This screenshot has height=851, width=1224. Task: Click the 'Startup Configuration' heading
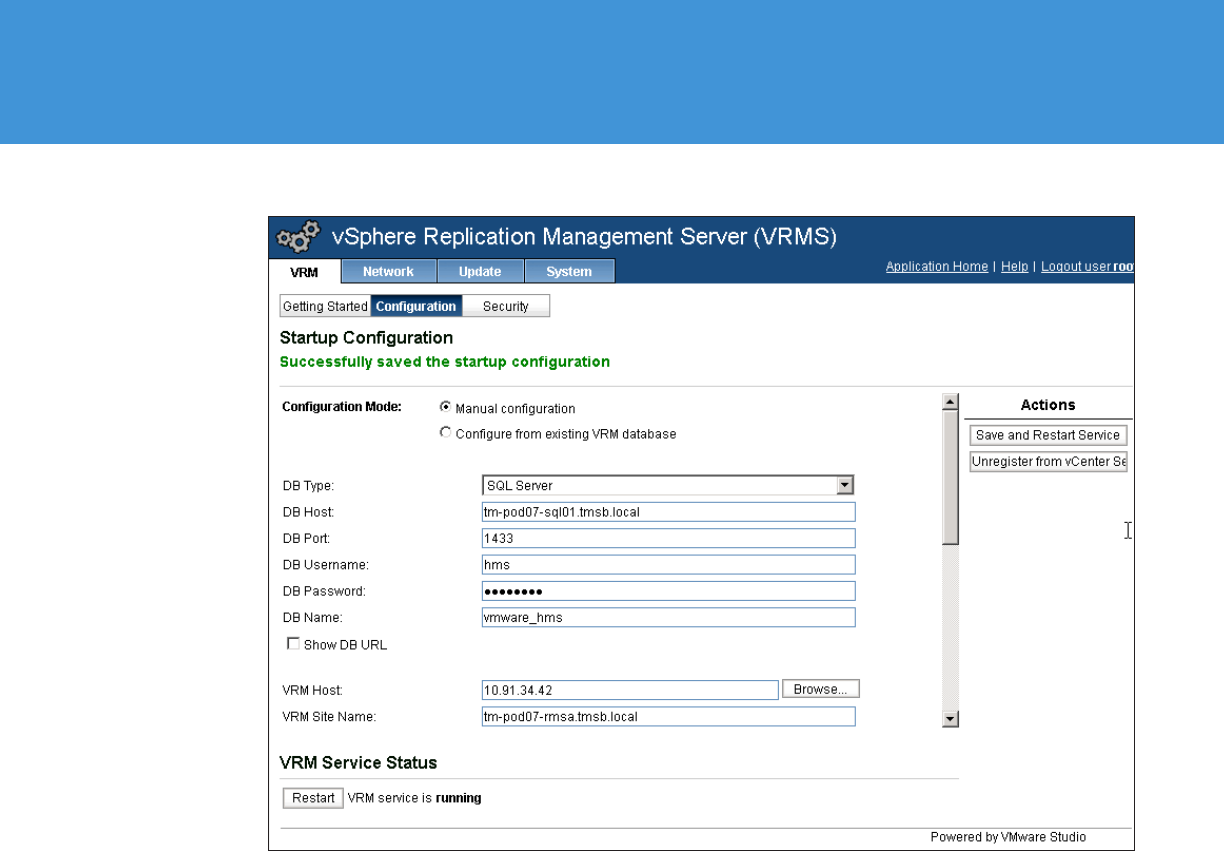(x=366, y=338)
